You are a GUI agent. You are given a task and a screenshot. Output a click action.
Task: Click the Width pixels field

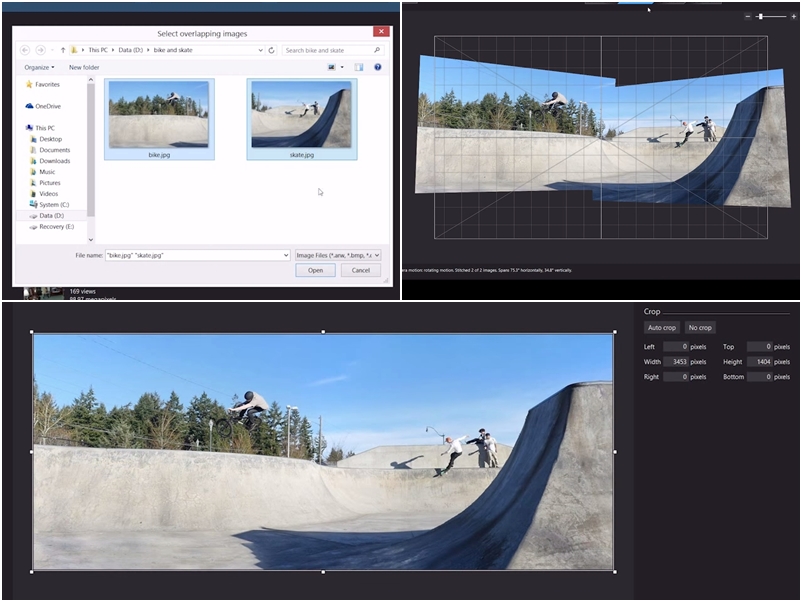(x=676, y=362)
